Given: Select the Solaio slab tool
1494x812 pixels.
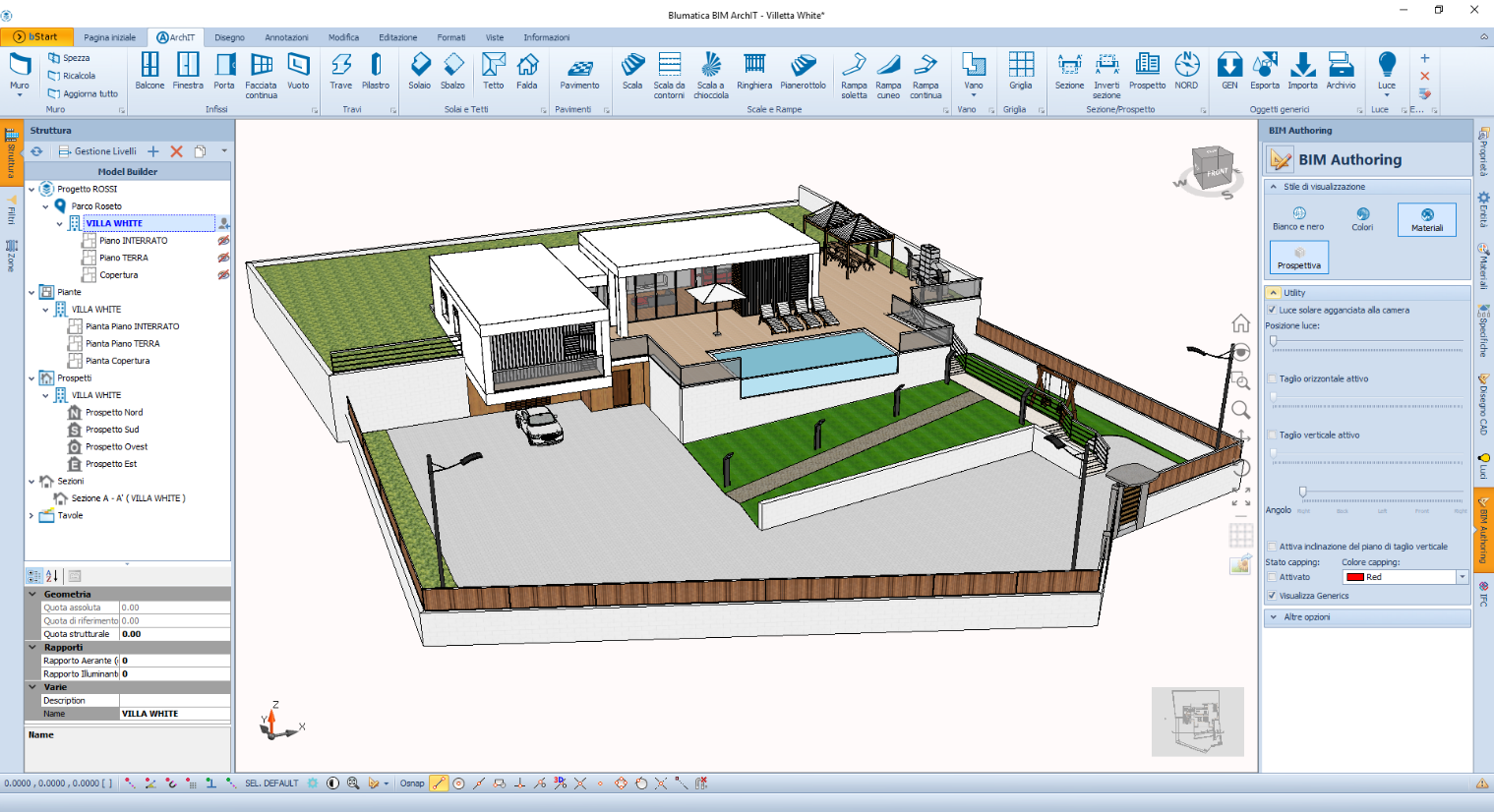Looking at the screenshot, I should point(420,72).
